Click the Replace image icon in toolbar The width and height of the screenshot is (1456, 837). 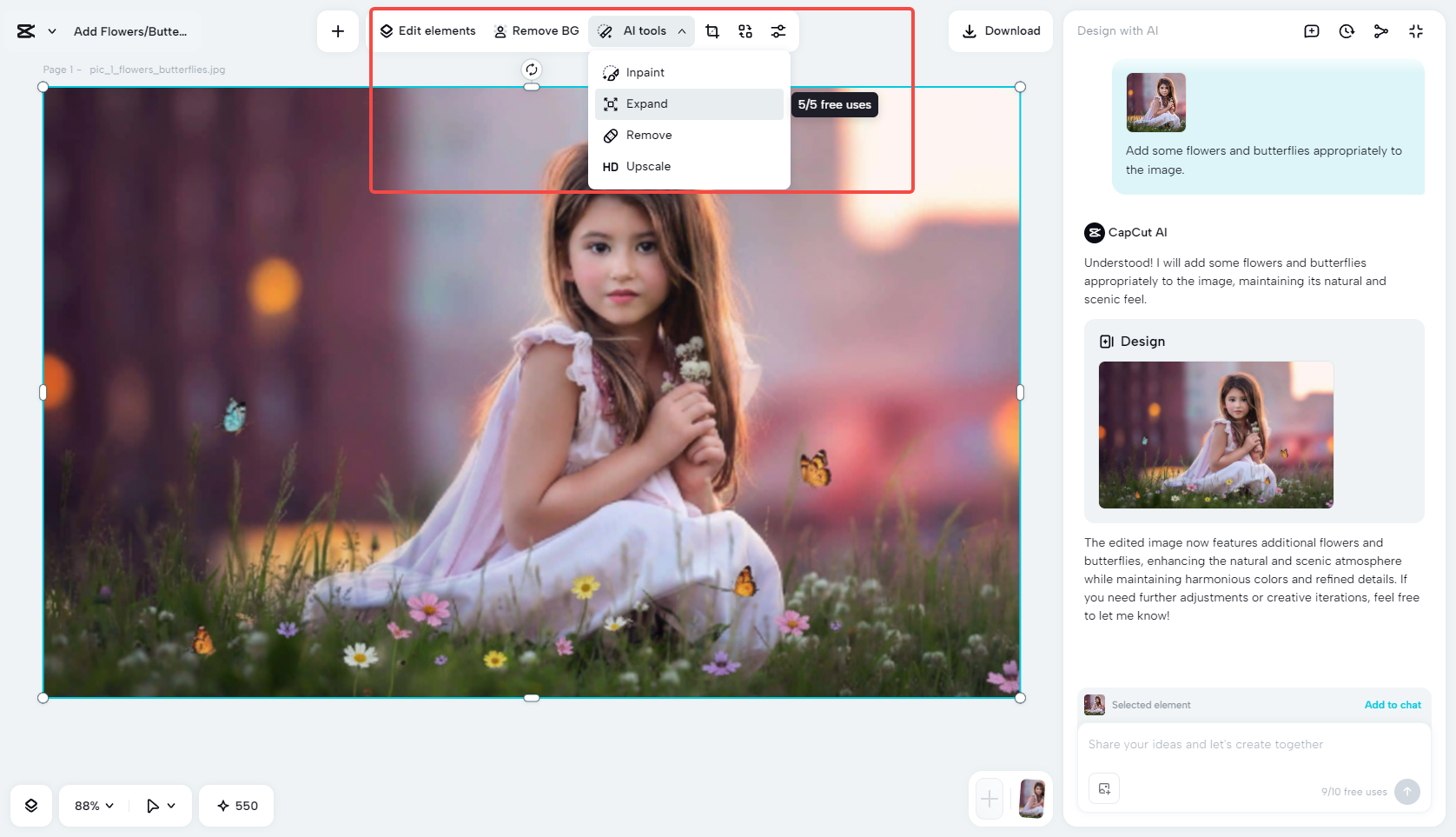click(x=745, y=30)
